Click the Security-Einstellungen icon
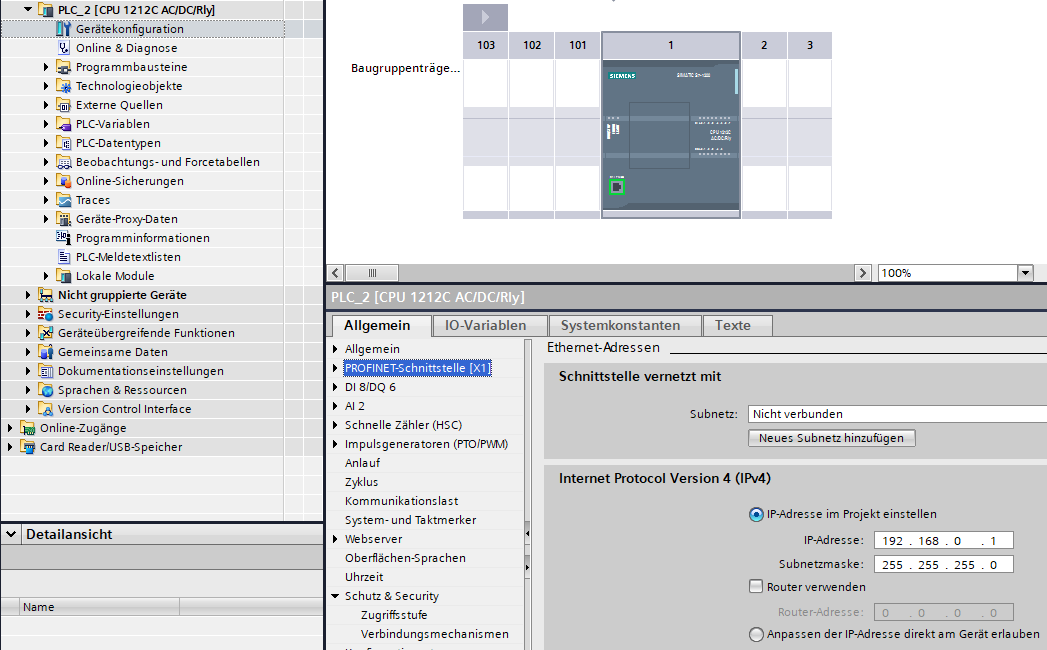 click(45, 314)
